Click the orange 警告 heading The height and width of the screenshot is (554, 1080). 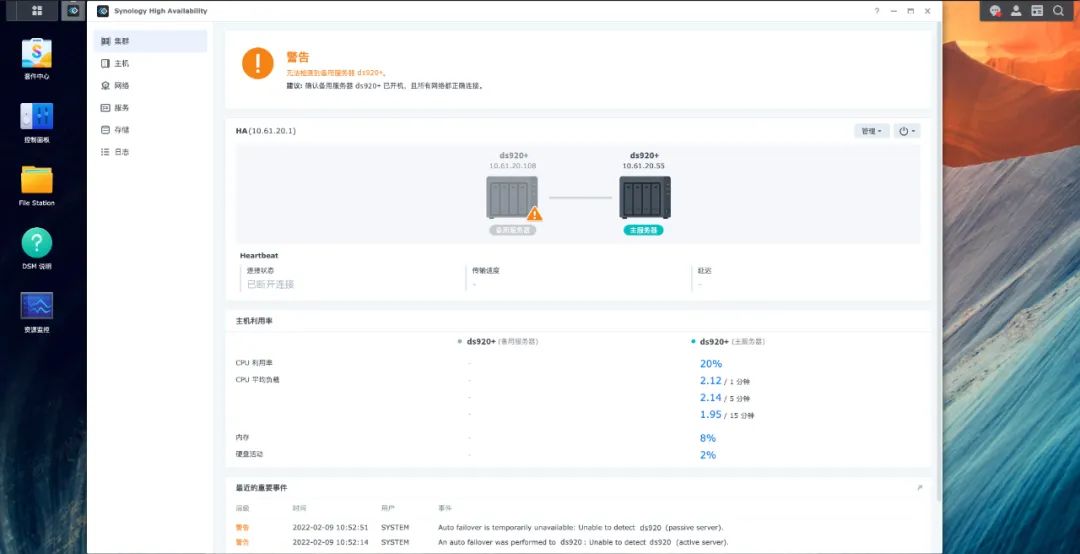click(x=298, y=57)
